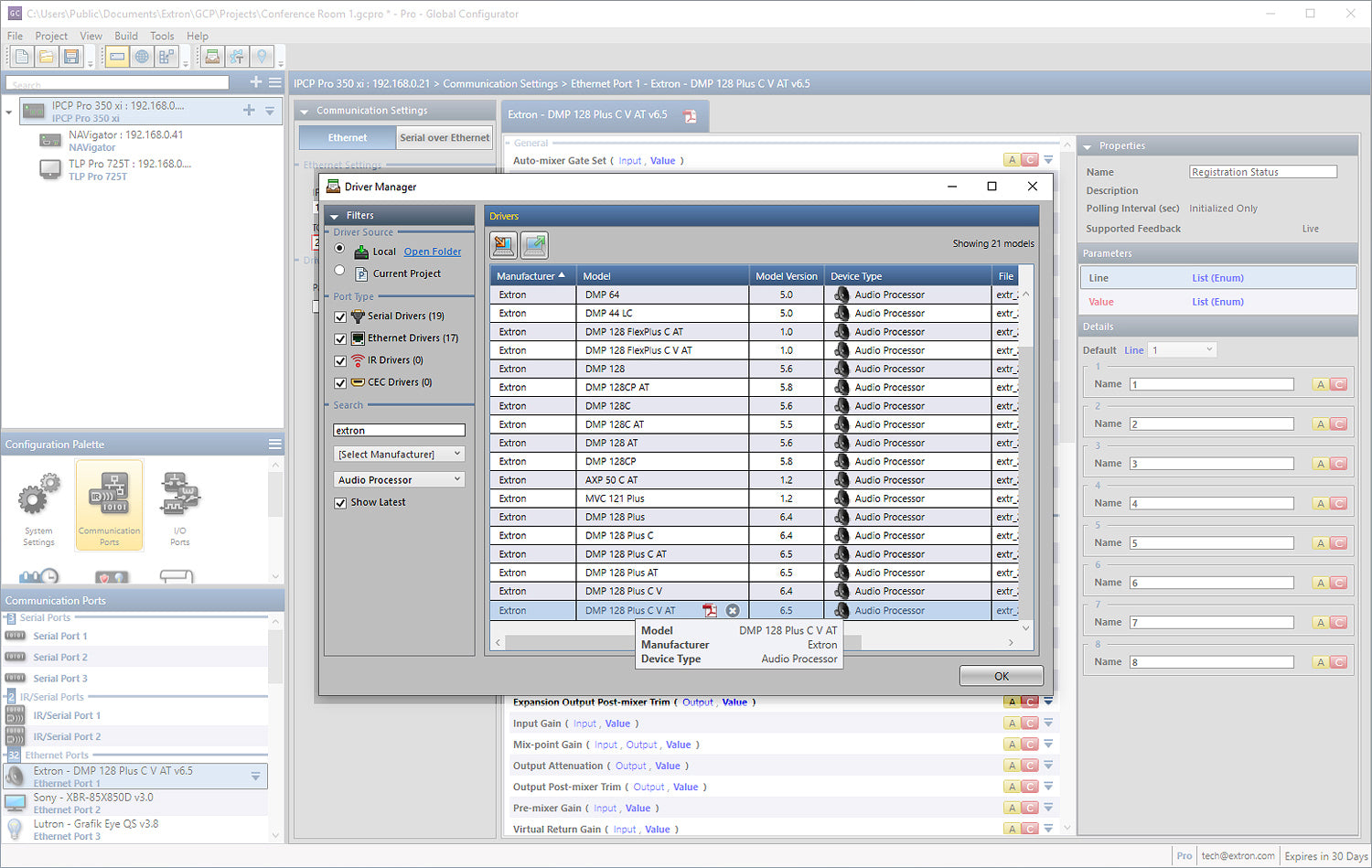Open the Driver Manager toolbar icon
Viewport: 1372px width, 868px height.
pos(211,57)
